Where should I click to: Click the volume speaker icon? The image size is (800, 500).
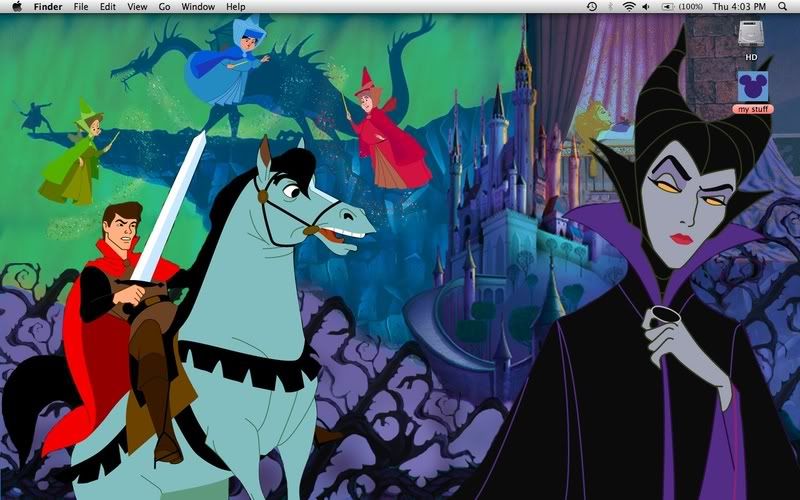coord(646,6)
